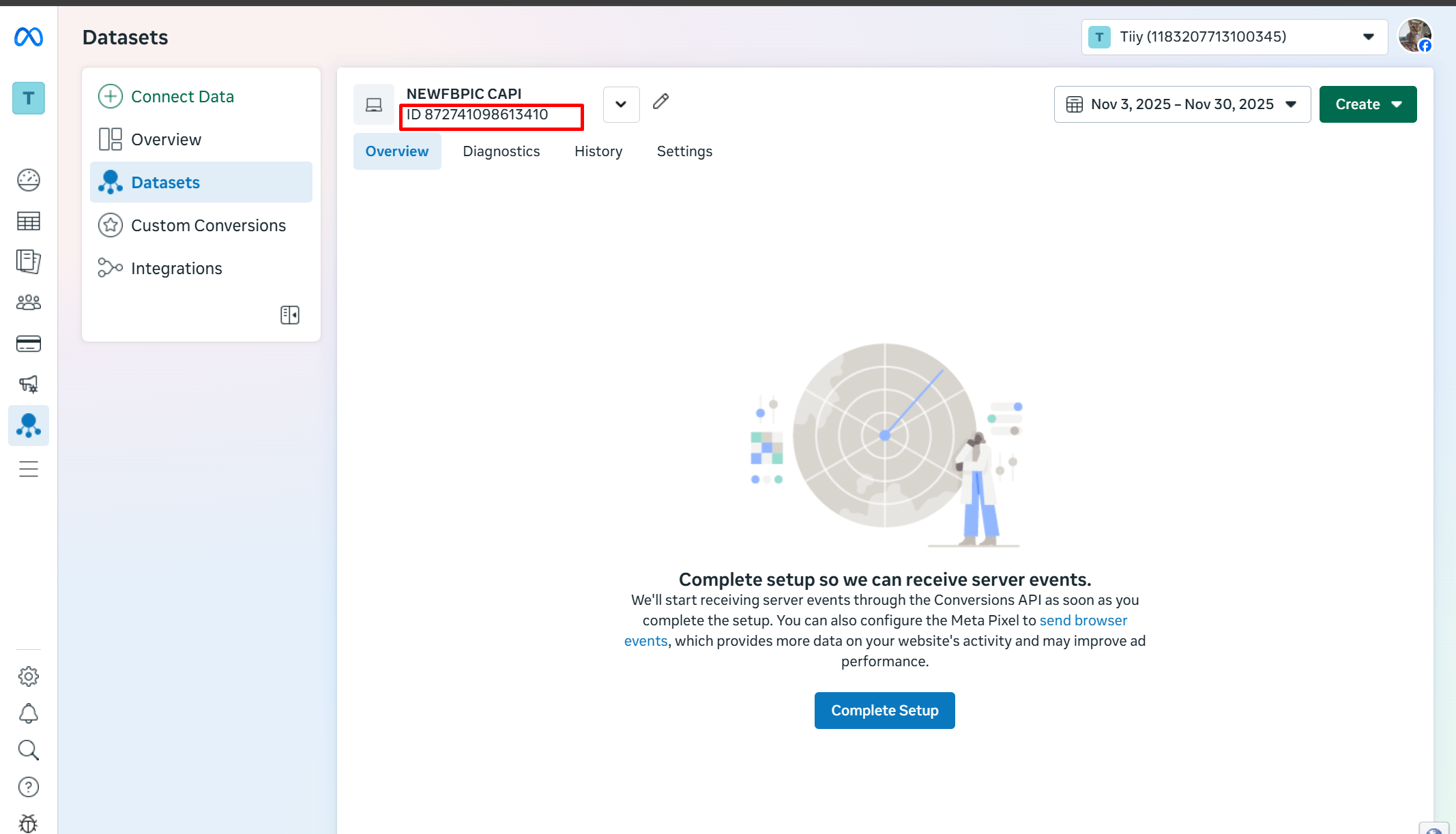Click the search magnifier icon in sidebar

29,750
